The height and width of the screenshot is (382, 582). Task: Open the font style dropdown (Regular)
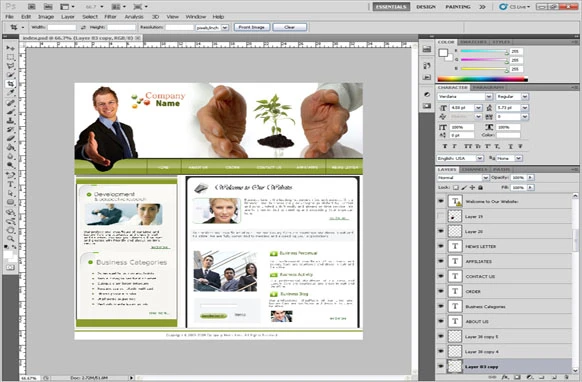(524, 97)
